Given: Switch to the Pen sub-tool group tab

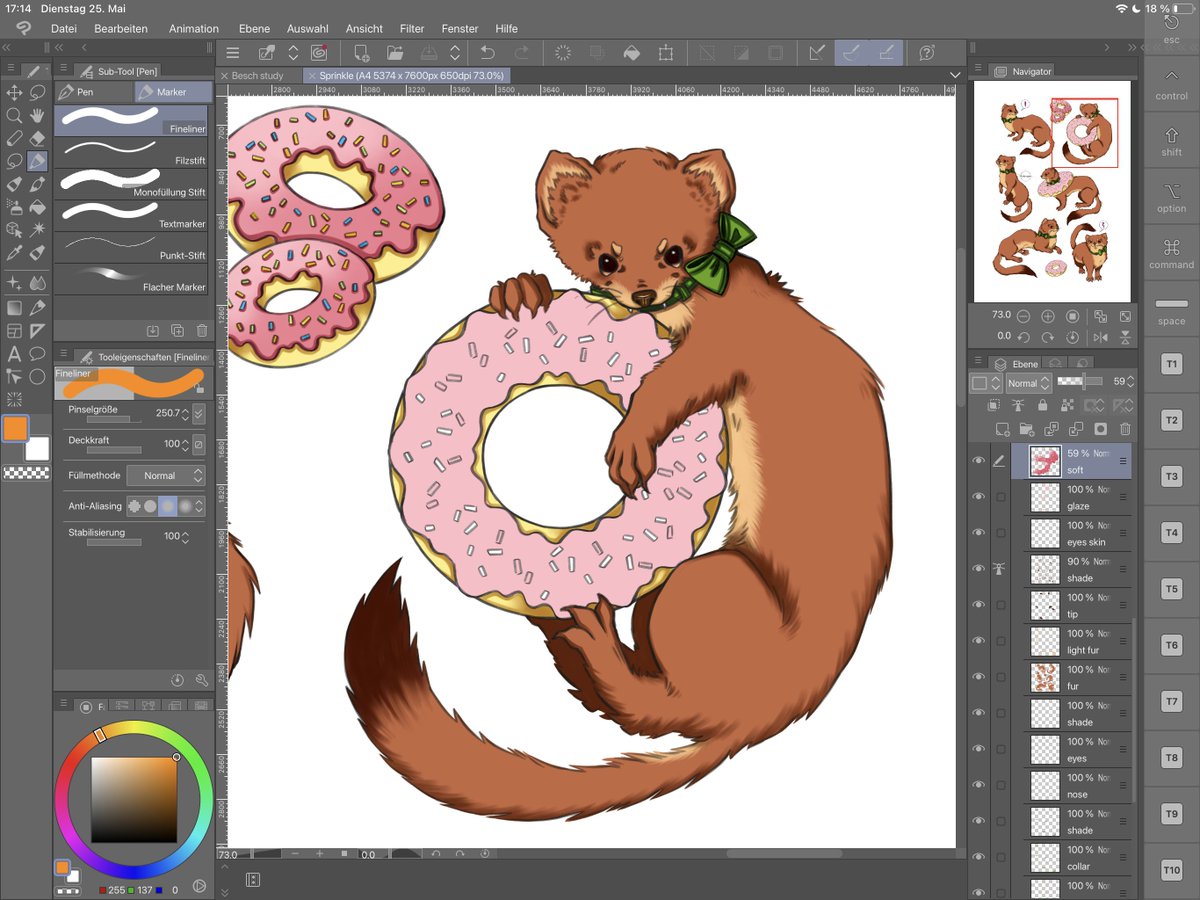Looking at the screenshot, I should coord(93,92).
